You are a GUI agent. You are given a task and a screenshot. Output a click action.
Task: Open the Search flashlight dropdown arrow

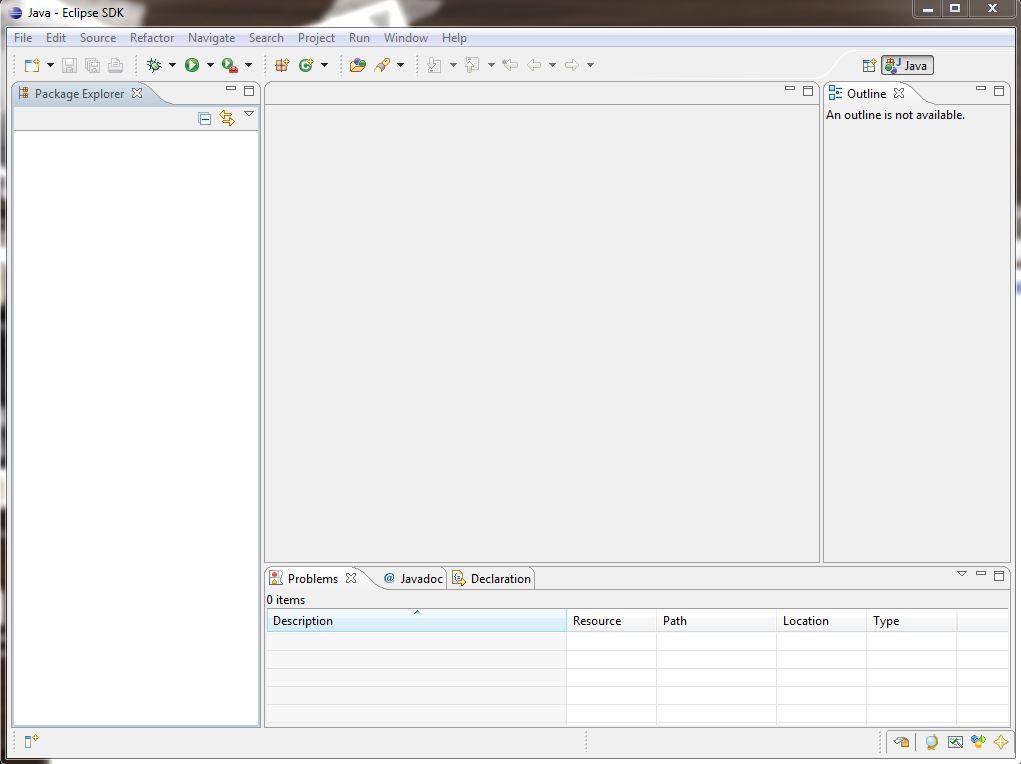pos(400,65)
